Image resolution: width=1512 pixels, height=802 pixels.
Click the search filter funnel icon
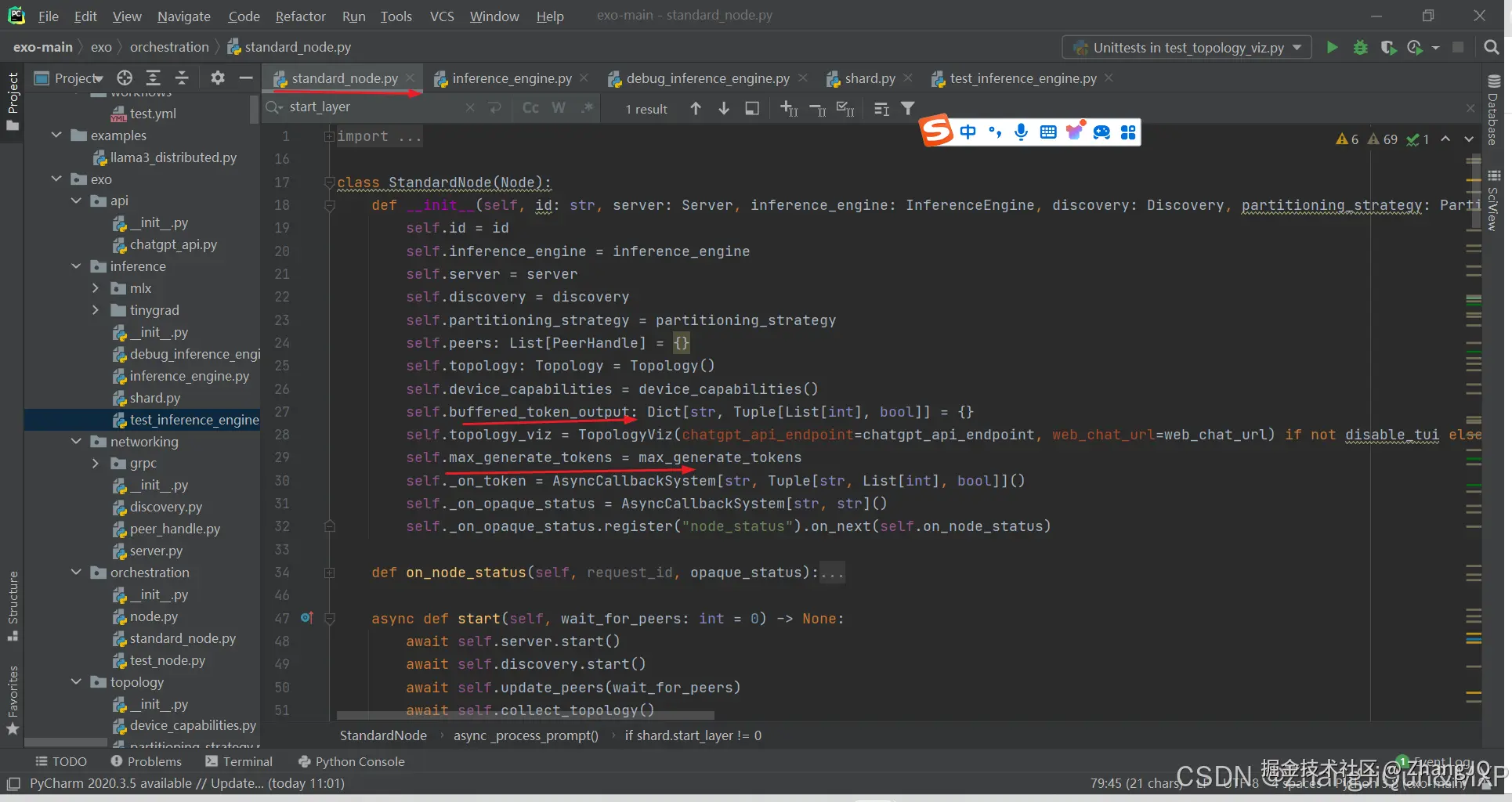(x=907, y=108)
